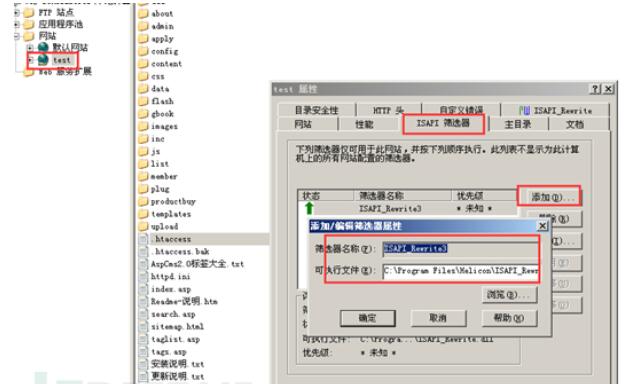Click the httpd.ini file icon
This screenshot has height=384, width=628.
tap(143, 277)
